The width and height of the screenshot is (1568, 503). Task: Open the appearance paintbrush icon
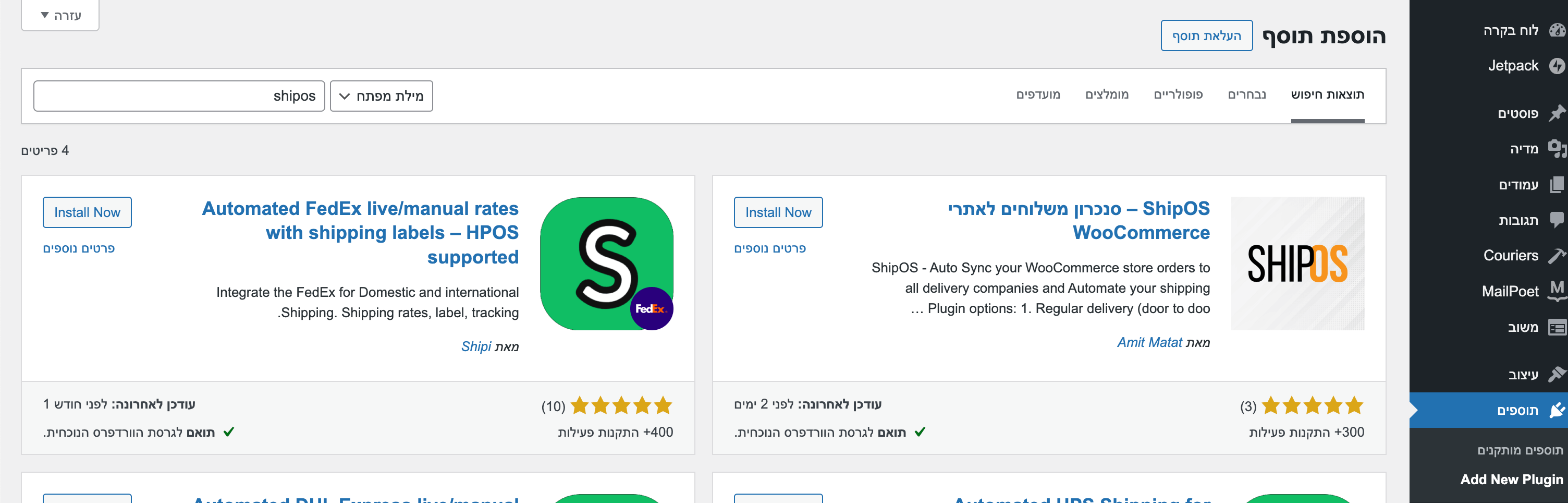pyautogui.click(x=1557, y=375)
